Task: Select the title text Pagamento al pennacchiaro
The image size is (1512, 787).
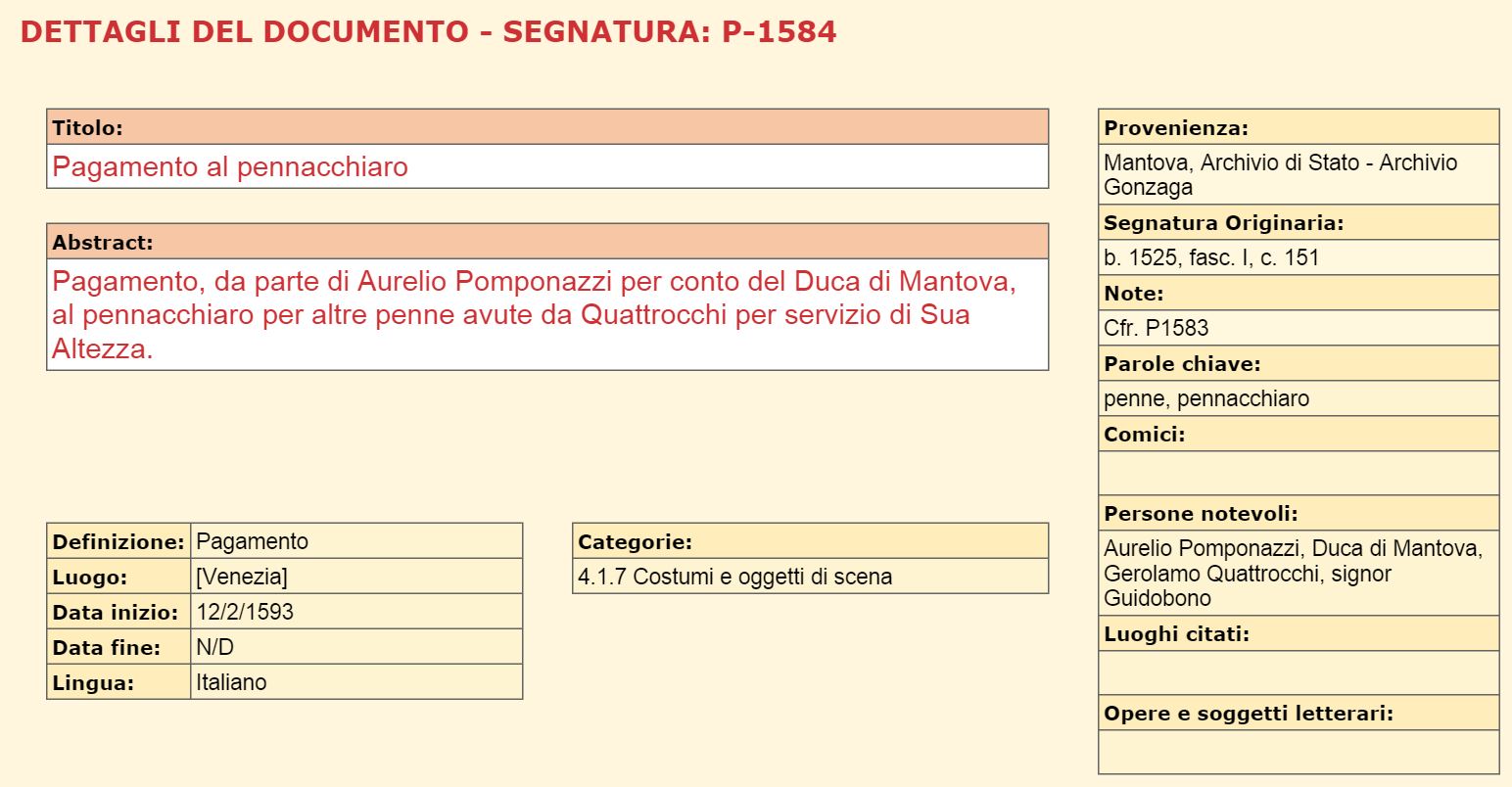Action: pyautogui.click(x=230, y=166)
